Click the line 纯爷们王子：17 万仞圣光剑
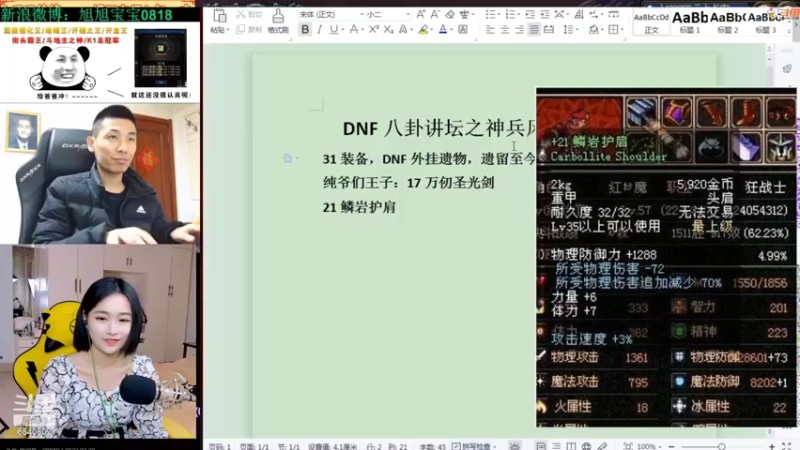 408,183
